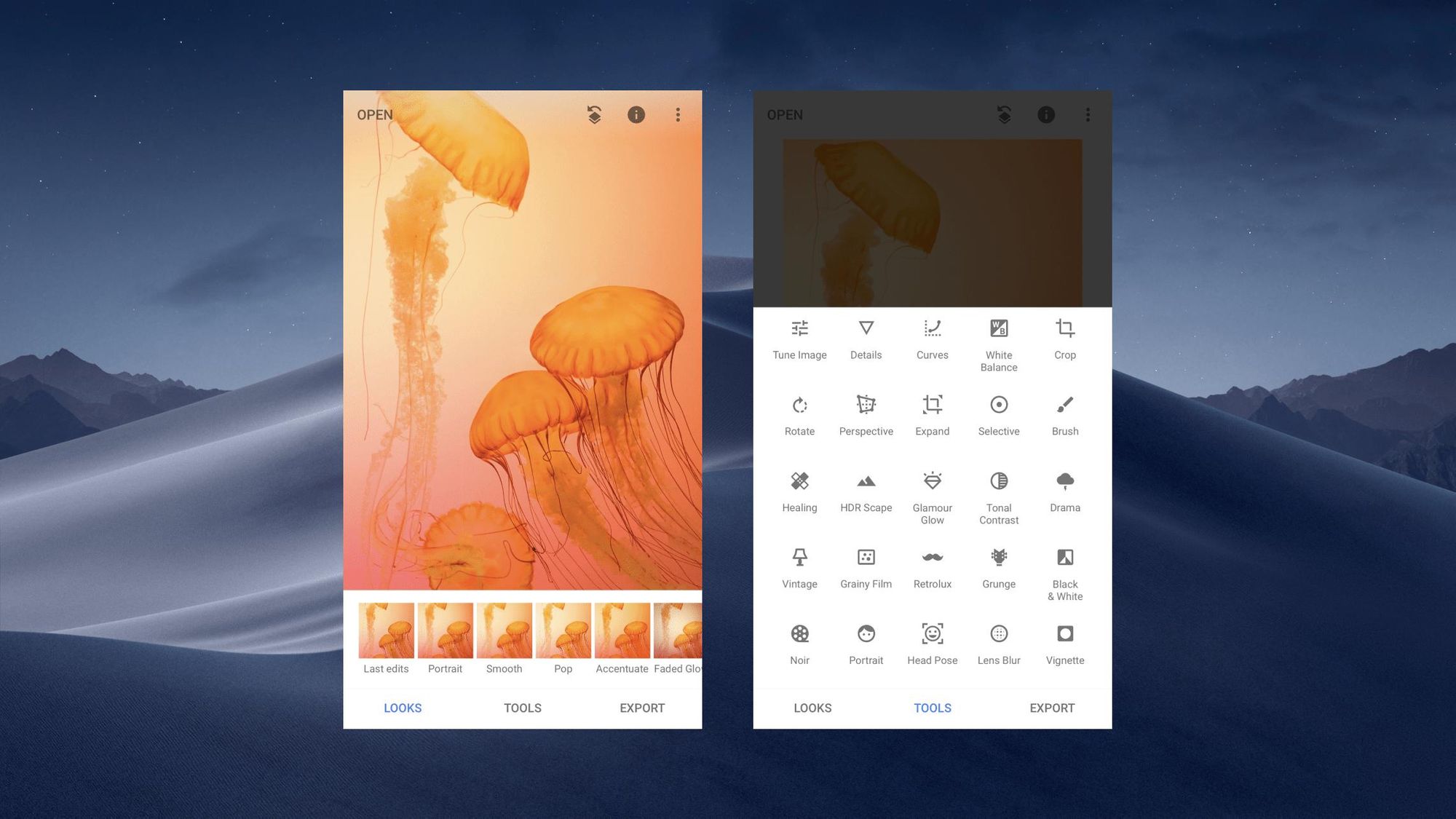
Task: Click OPEN in the right panel
Action: click(x=784, y=114)
